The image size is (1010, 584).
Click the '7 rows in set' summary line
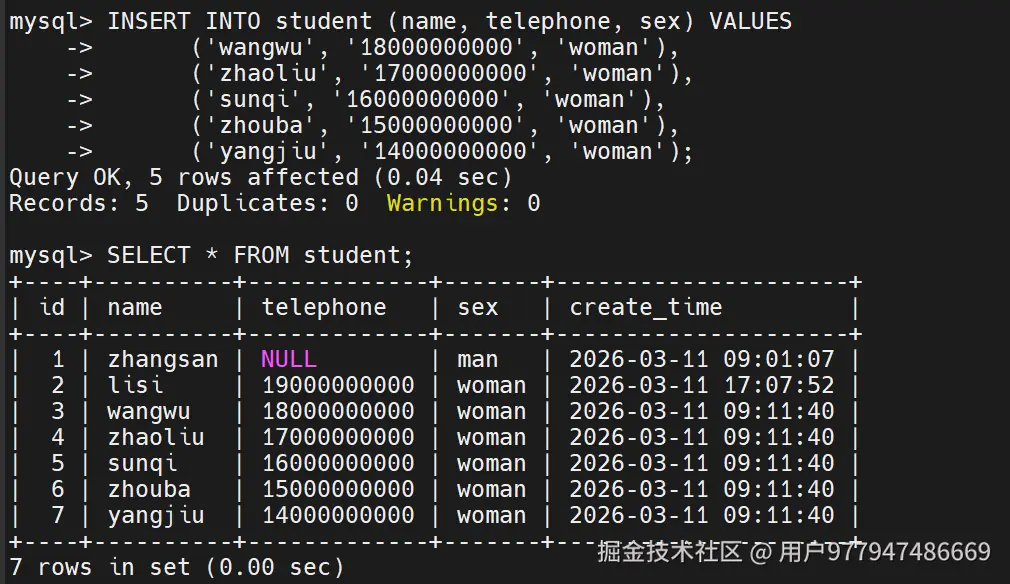tap(177, 567)
